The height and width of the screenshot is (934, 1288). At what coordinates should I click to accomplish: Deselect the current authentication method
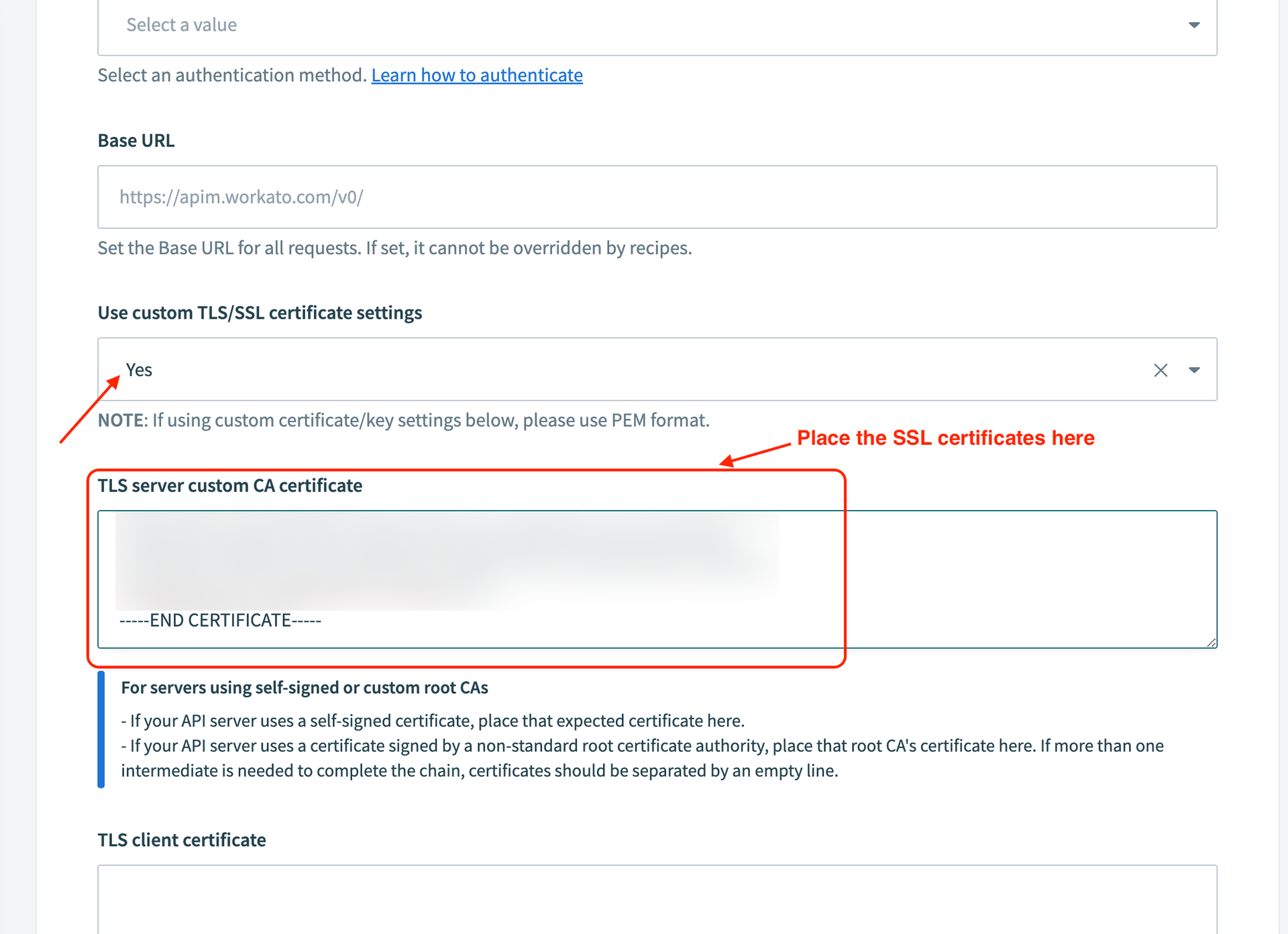tap(1161, 370)
